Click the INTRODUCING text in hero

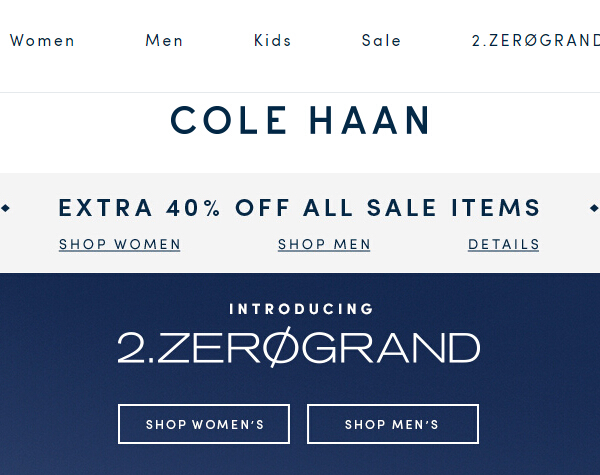[x=301, y=309]
